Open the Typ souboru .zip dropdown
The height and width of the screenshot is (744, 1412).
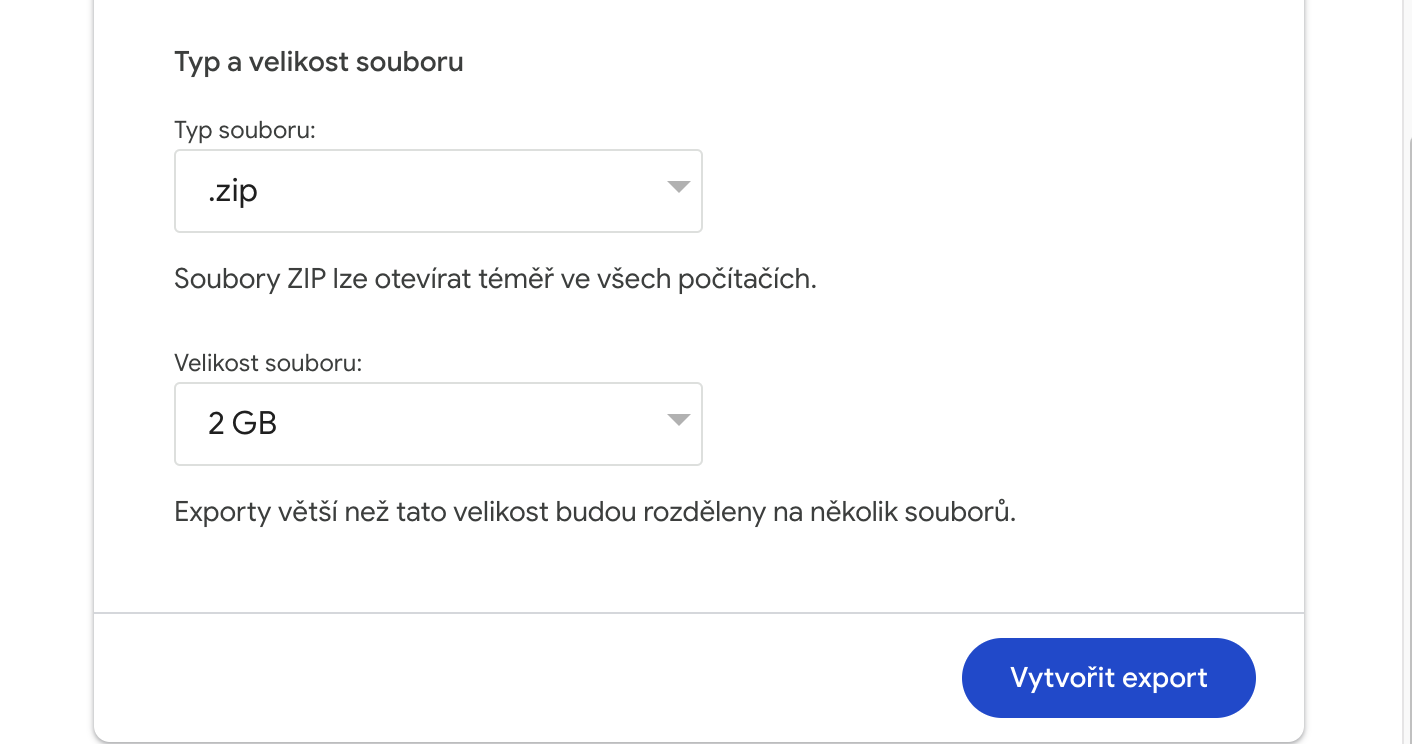(x=438, y=191)
